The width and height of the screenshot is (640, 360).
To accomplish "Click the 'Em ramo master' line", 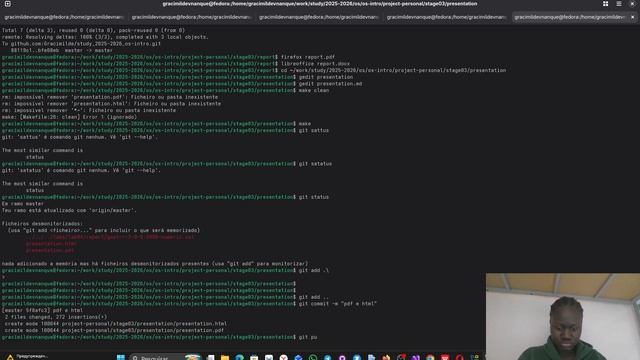I will 23,204.
